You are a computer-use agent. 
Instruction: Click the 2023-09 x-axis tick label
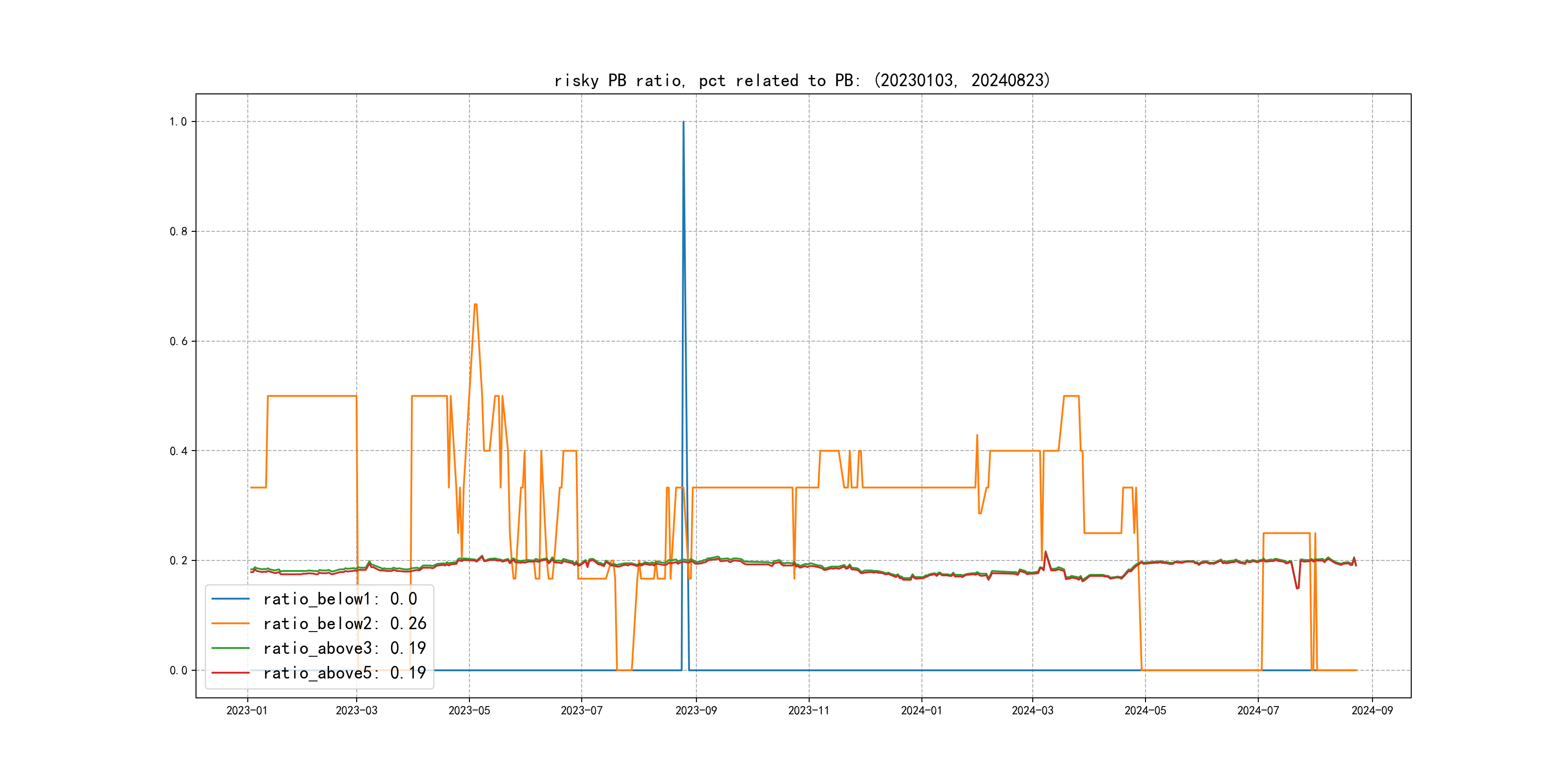click(696, 710)
